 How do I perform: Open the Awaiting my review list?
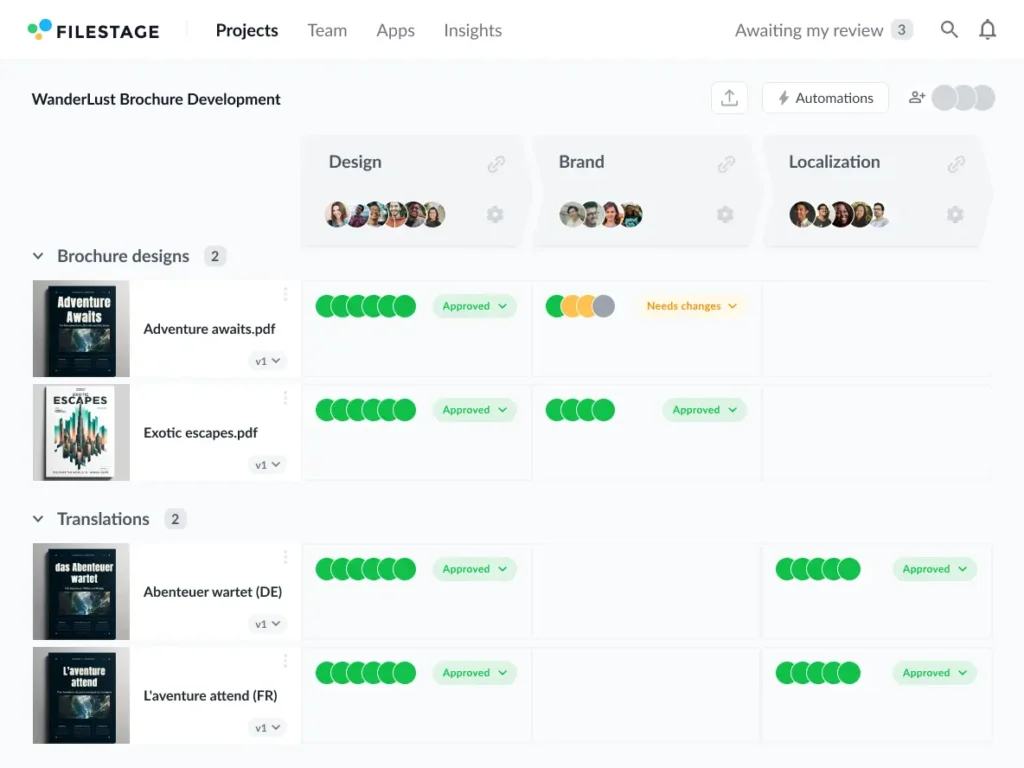(x=822, y=30)
